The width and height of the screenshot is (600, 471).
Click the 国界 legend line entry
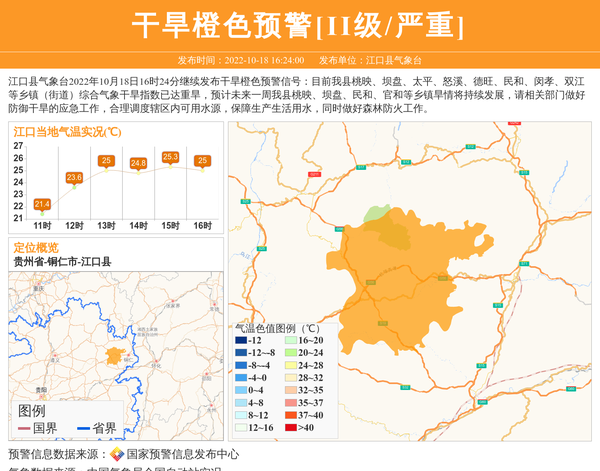39,429
